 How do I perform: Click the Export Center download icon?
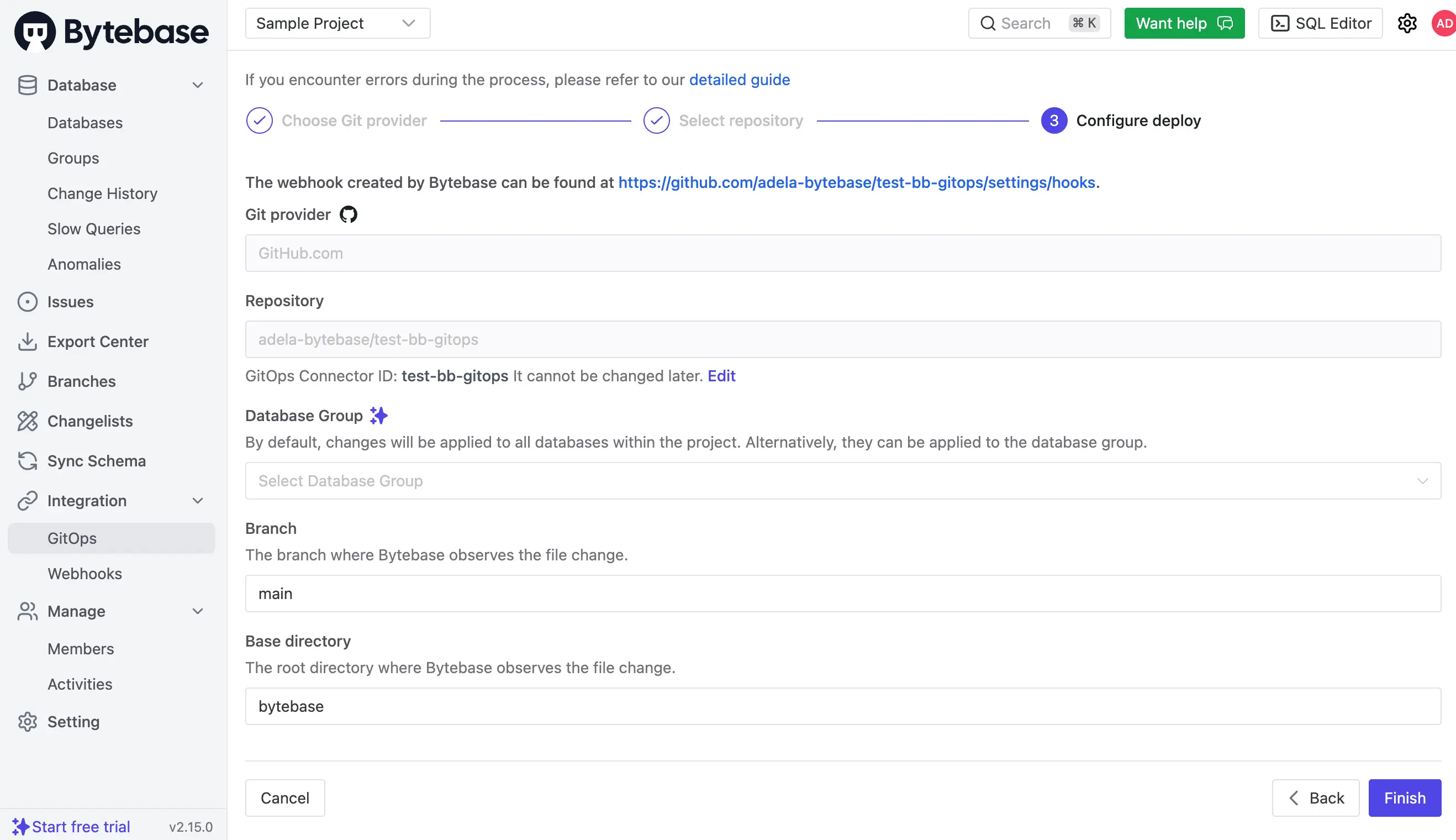pyautogui.click(x=27, y=342)
